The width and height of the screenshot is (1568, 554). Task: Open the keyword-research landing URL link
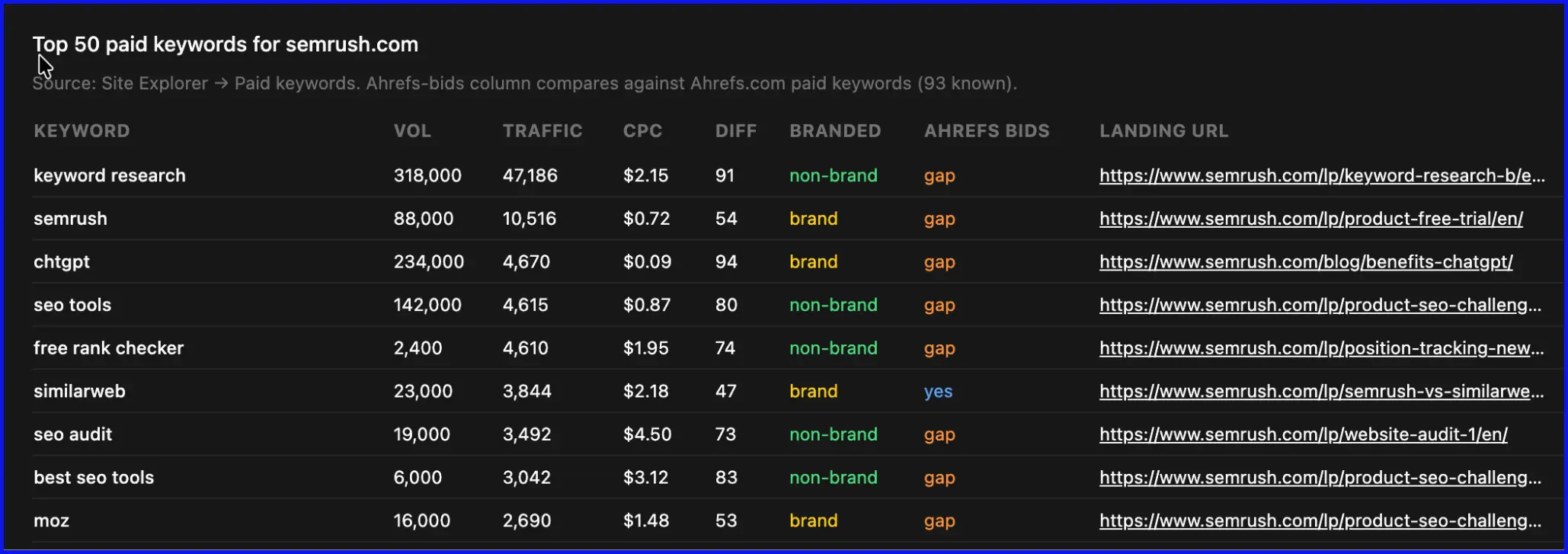(x=1322, y=175)
